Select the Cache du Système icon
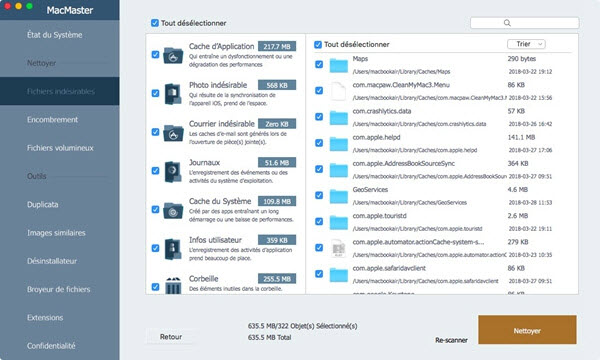This screenshot has width=600, height=360. pyautogui.click(x=173, y=210)
